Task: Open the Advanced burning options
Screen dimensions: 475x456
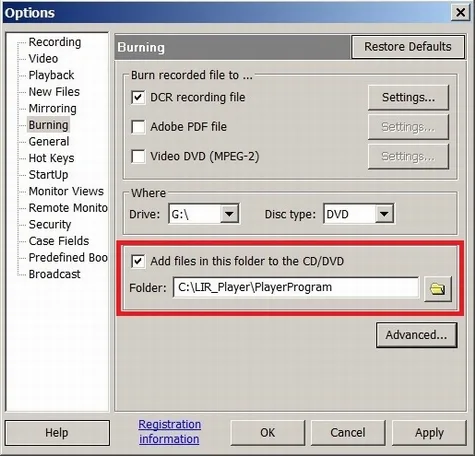Action: [x=416, y=335]
